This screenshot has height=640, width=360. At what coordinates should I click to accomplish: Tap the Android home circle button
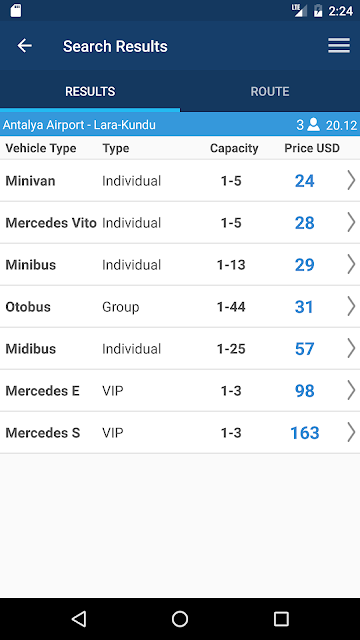(180, 619)
